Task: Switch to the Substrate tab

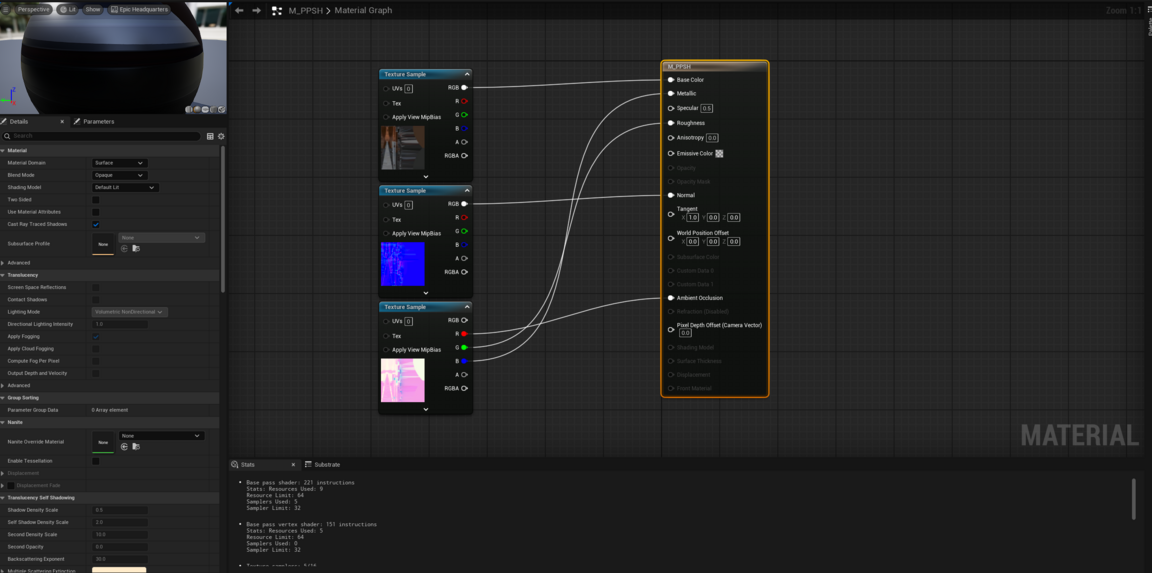Action: (327, 465)
